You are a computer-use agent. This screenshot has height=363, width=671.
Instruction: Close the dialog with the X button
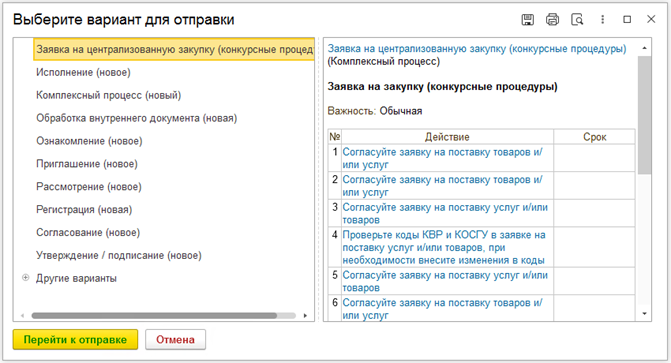(651, 19)
